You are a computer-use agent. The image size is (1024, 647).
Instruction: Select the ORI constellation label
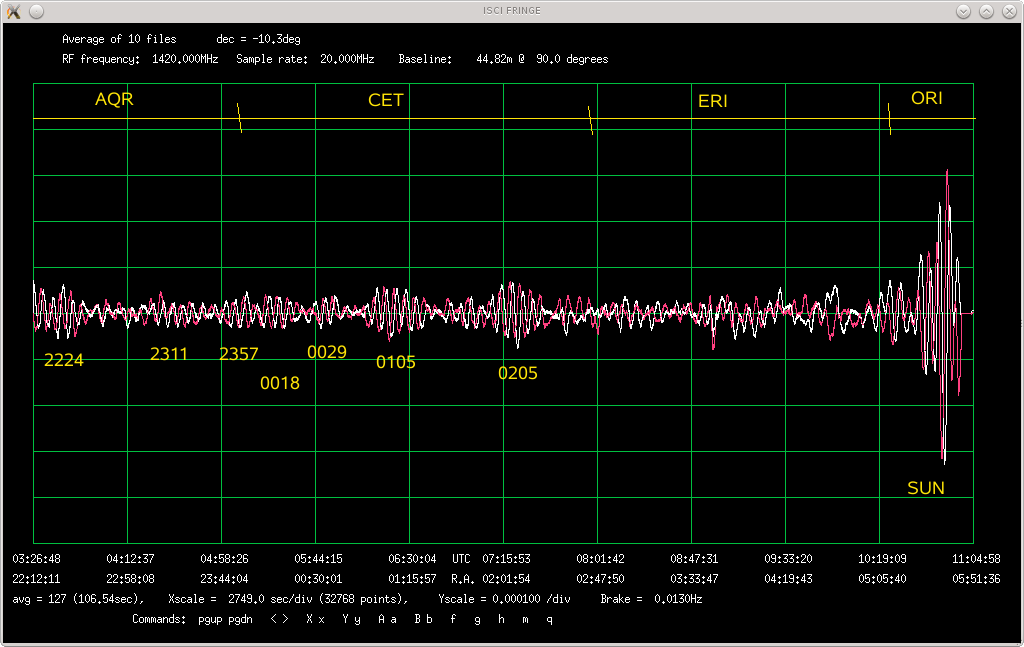click(x=926, y=99)
